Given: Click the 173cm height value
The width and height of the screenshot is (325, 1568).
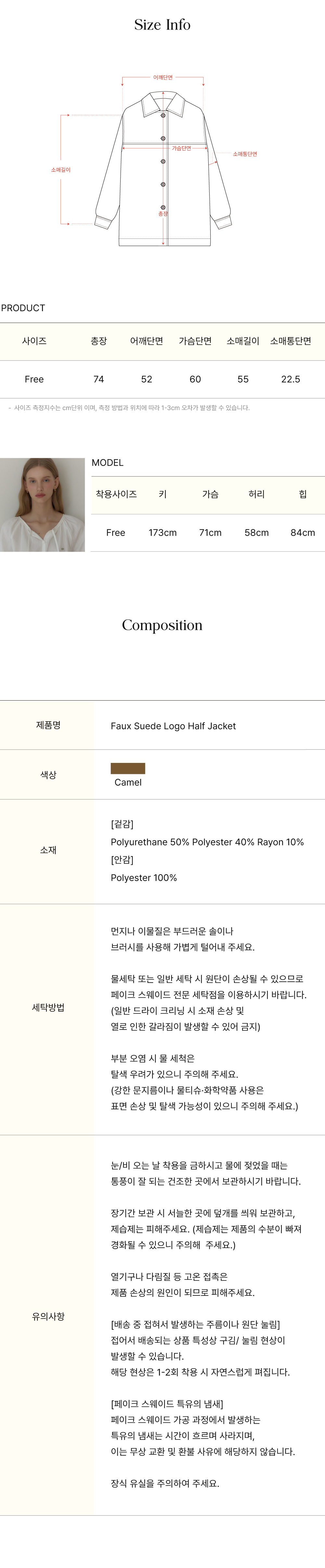Looking at the screenshot, I should click(x=162, y=533).
